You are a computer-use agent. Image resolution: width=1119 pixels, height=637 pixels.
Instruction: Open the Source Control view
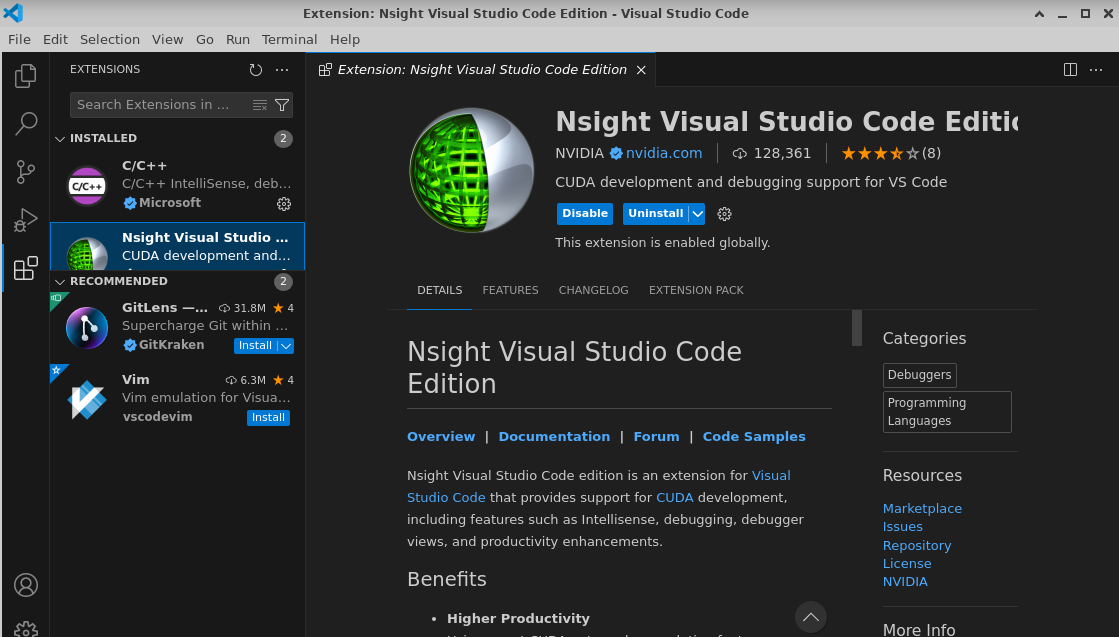pyautogui.click(x=26, y=172)
